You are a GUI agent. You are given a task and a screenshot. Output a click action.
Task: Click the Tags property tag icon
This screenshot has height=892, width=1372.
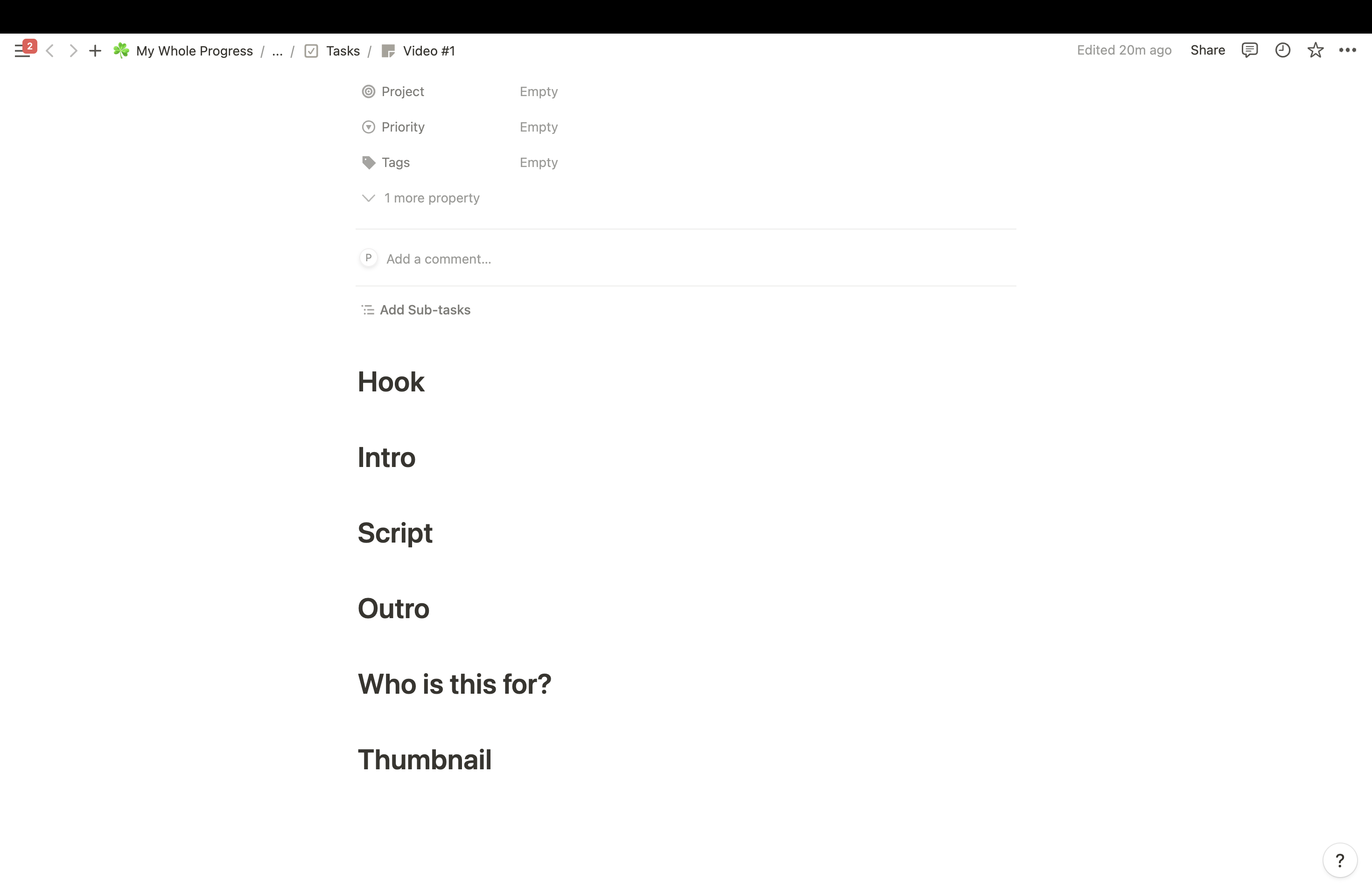point(368,162)
